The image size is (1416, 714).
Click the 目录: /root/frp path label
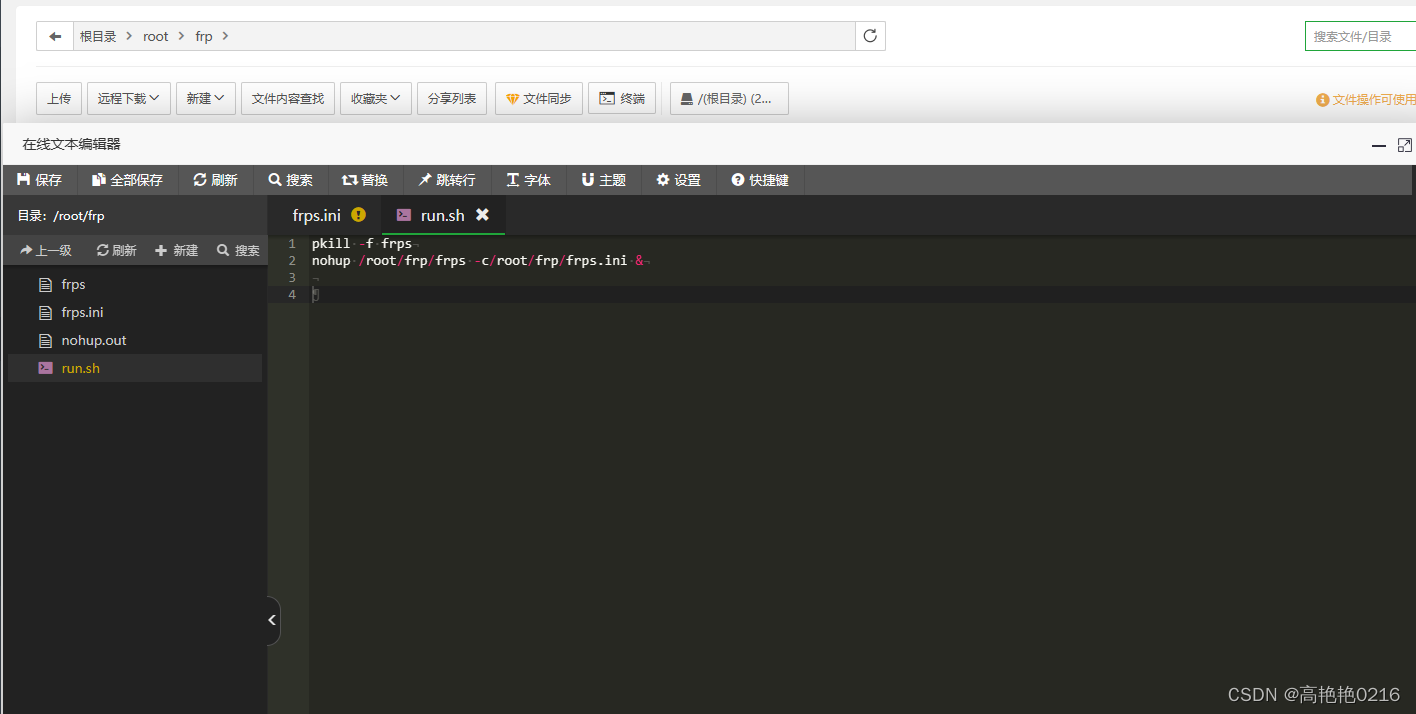click(x=61, y=215)
